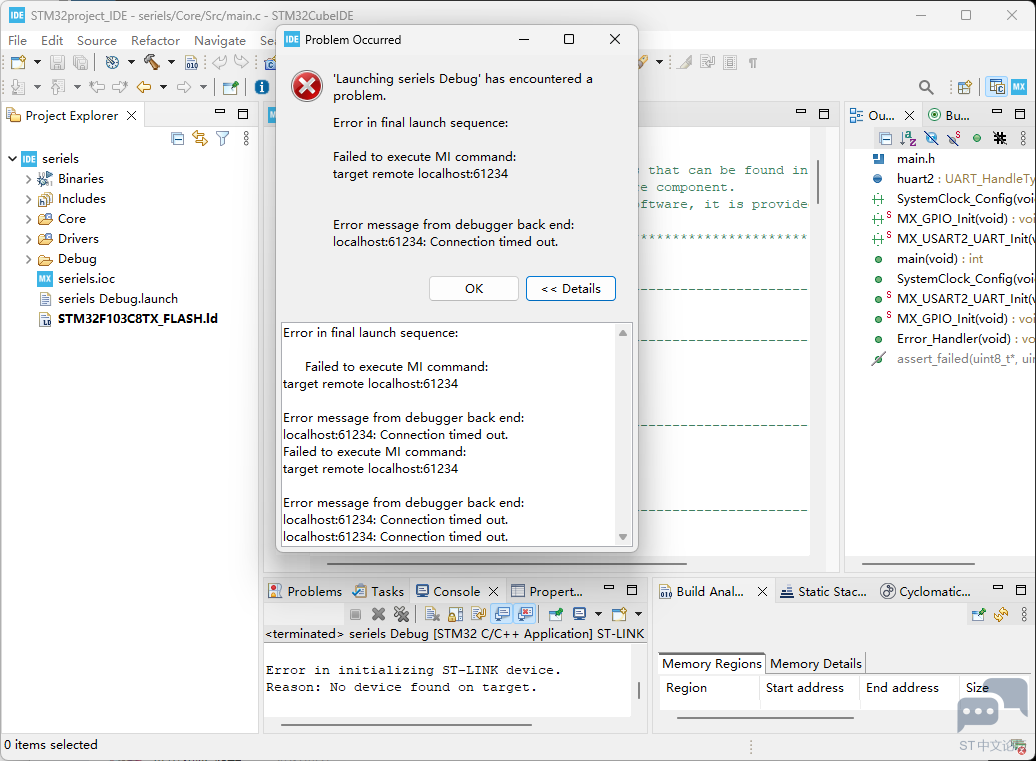Screen dimensions: 1036x761
Task: Switch to the MX device configuration perspective
Action: pos(1019,87)
